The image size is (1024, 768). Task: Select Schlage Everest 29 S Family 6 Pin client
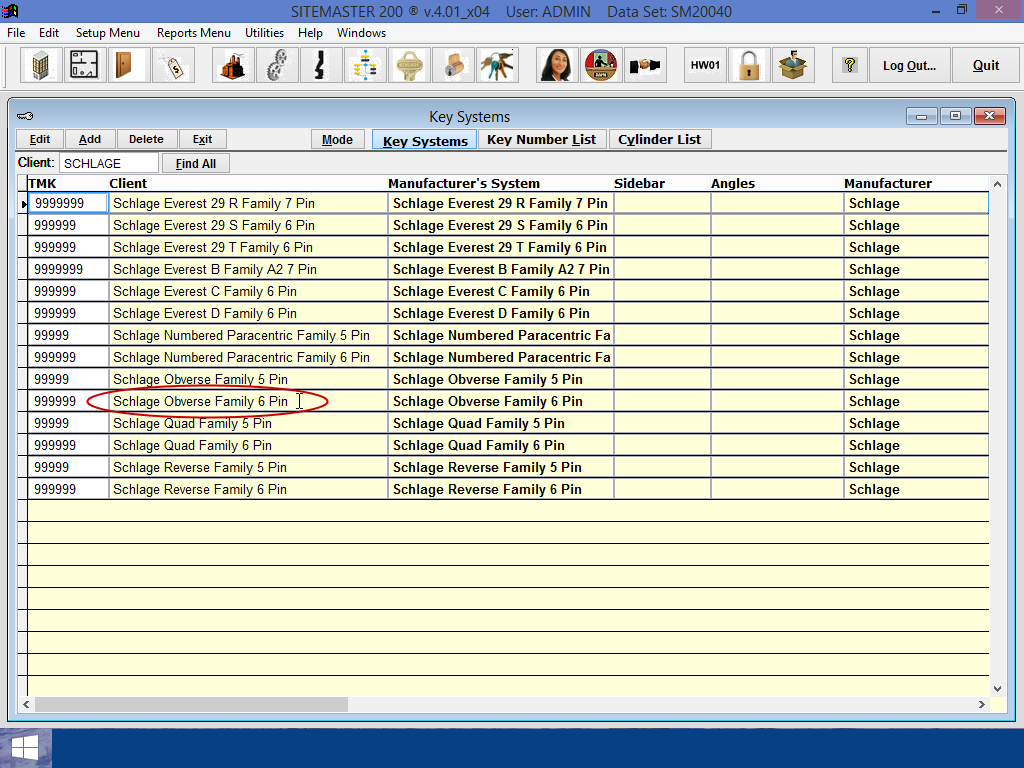coord(248,225)
